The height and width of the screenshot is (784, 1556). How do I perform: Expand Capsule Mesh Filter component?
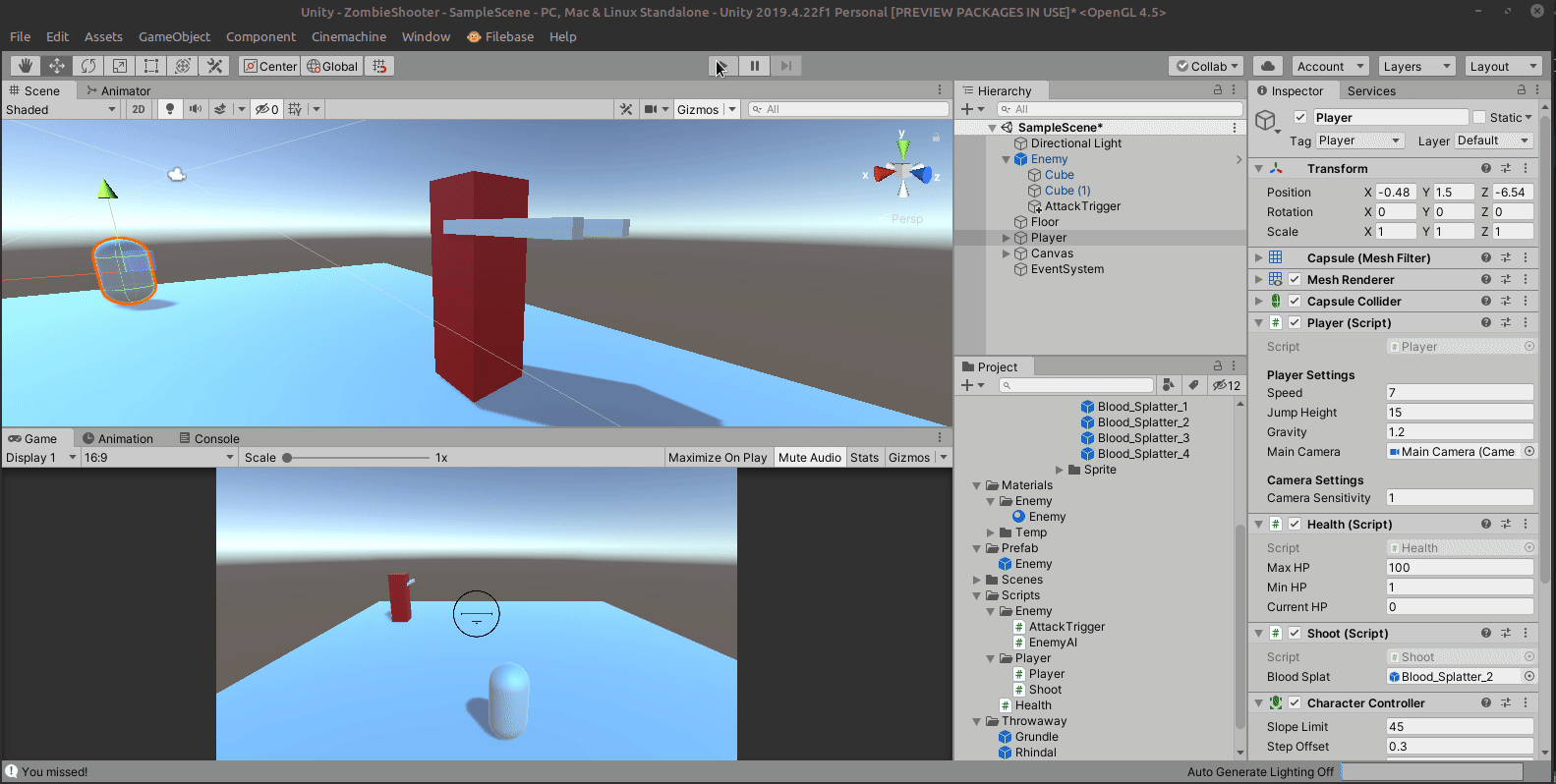(1258, 257)
